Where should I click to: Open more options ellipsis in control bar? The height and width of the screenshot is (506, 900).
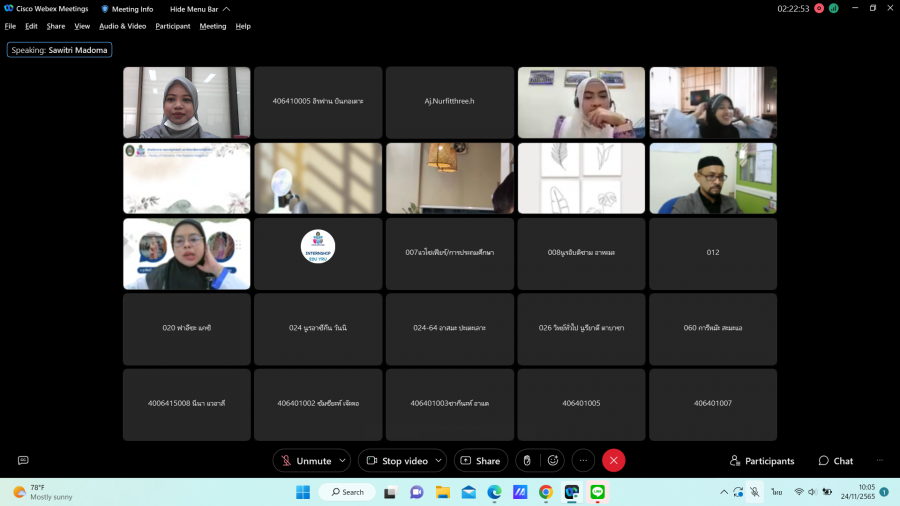(584, 460)
